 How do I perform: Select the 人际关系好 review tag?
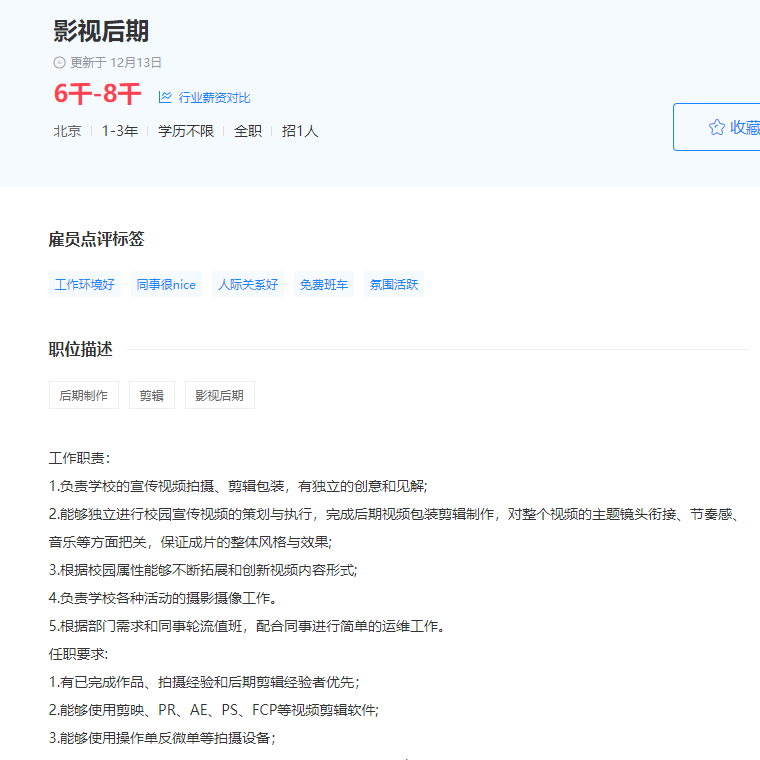point(248,285)
